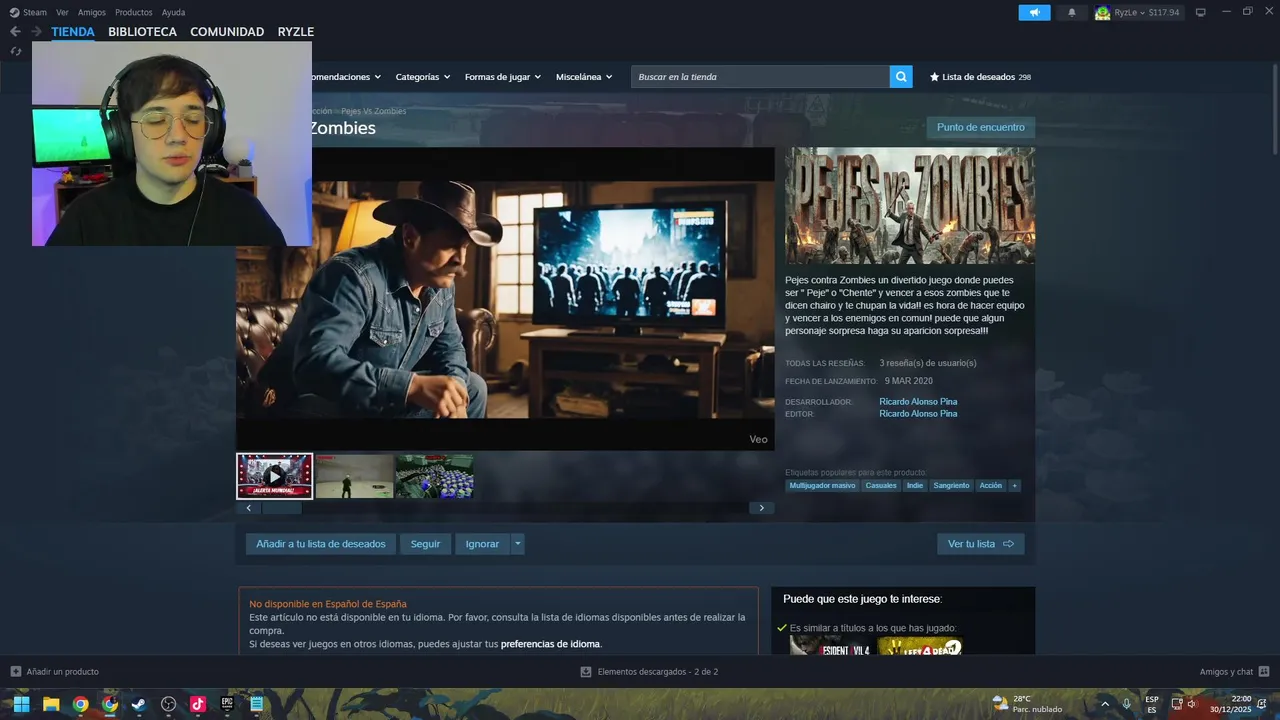
Task: Click the plus icon of Añadir un producto
Action: 15,672
